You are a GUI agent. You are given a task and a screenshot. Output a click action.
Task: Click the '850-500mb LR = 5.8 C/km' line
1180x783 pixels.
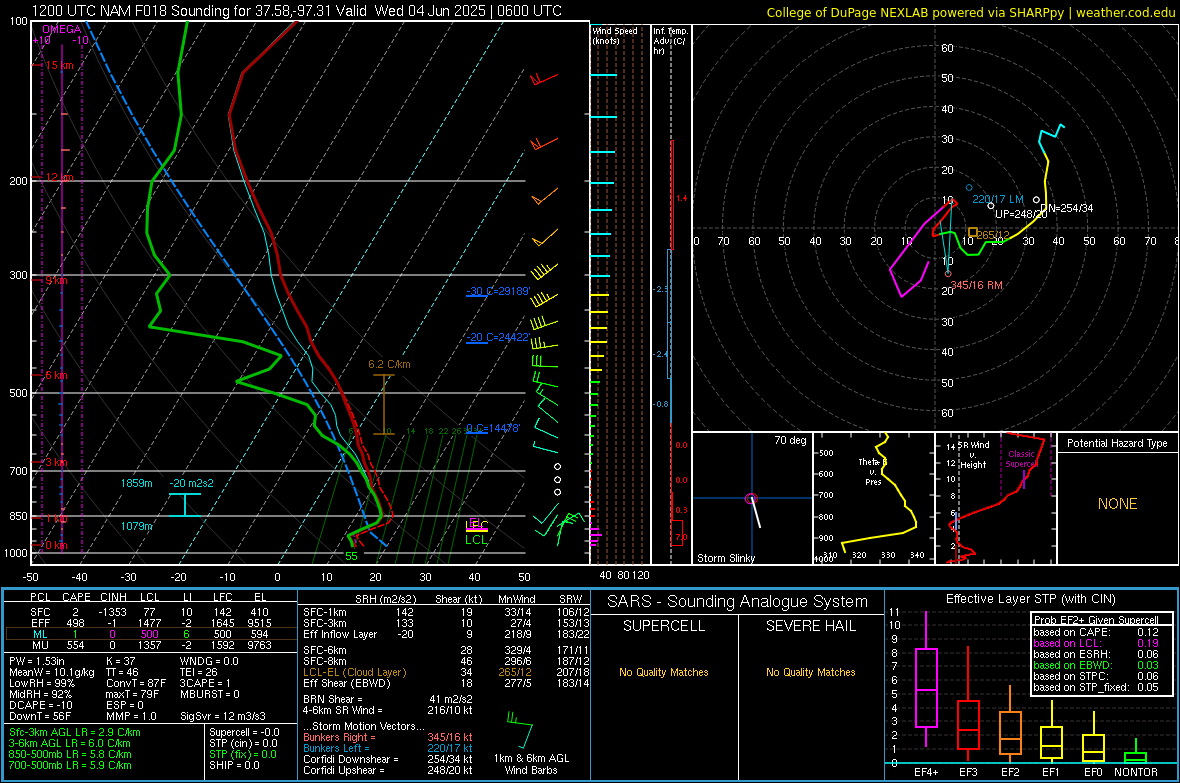point(70,754)
